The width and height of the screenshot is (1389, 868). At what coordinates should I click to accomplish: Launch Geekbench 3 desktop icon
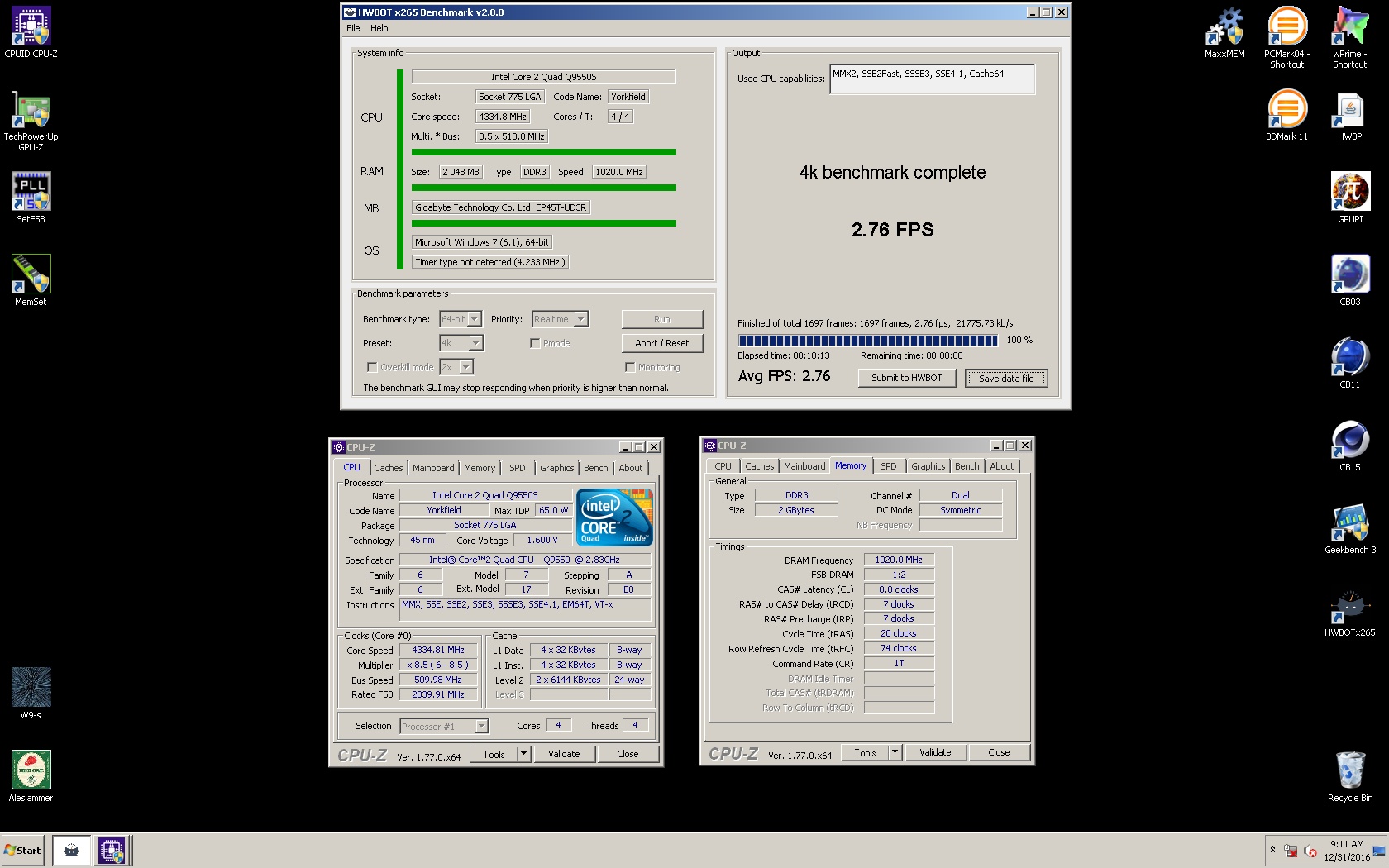coord(1349,529)
